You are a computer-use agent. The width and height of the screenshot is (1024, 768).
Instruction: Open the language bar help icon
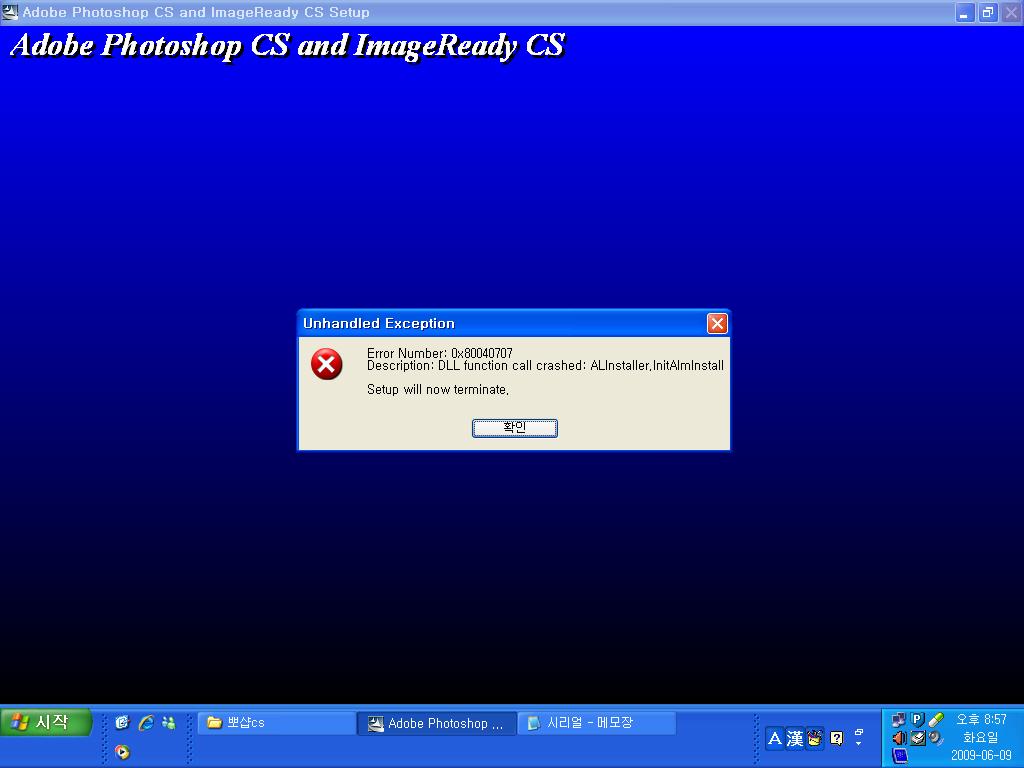point(837,739)
